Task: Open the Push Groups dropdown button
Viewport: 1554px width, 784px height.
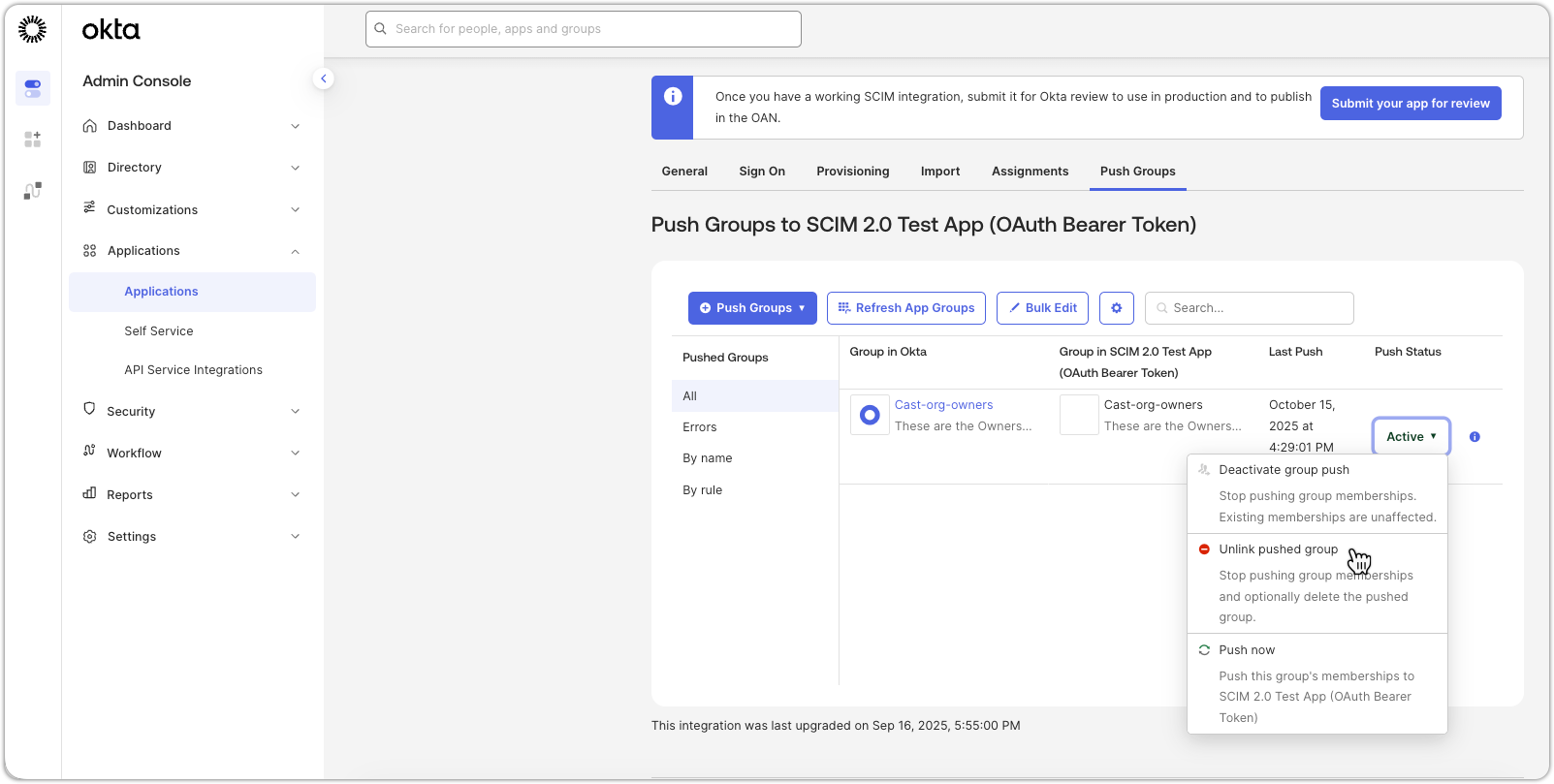Action: tap(752, 308)
